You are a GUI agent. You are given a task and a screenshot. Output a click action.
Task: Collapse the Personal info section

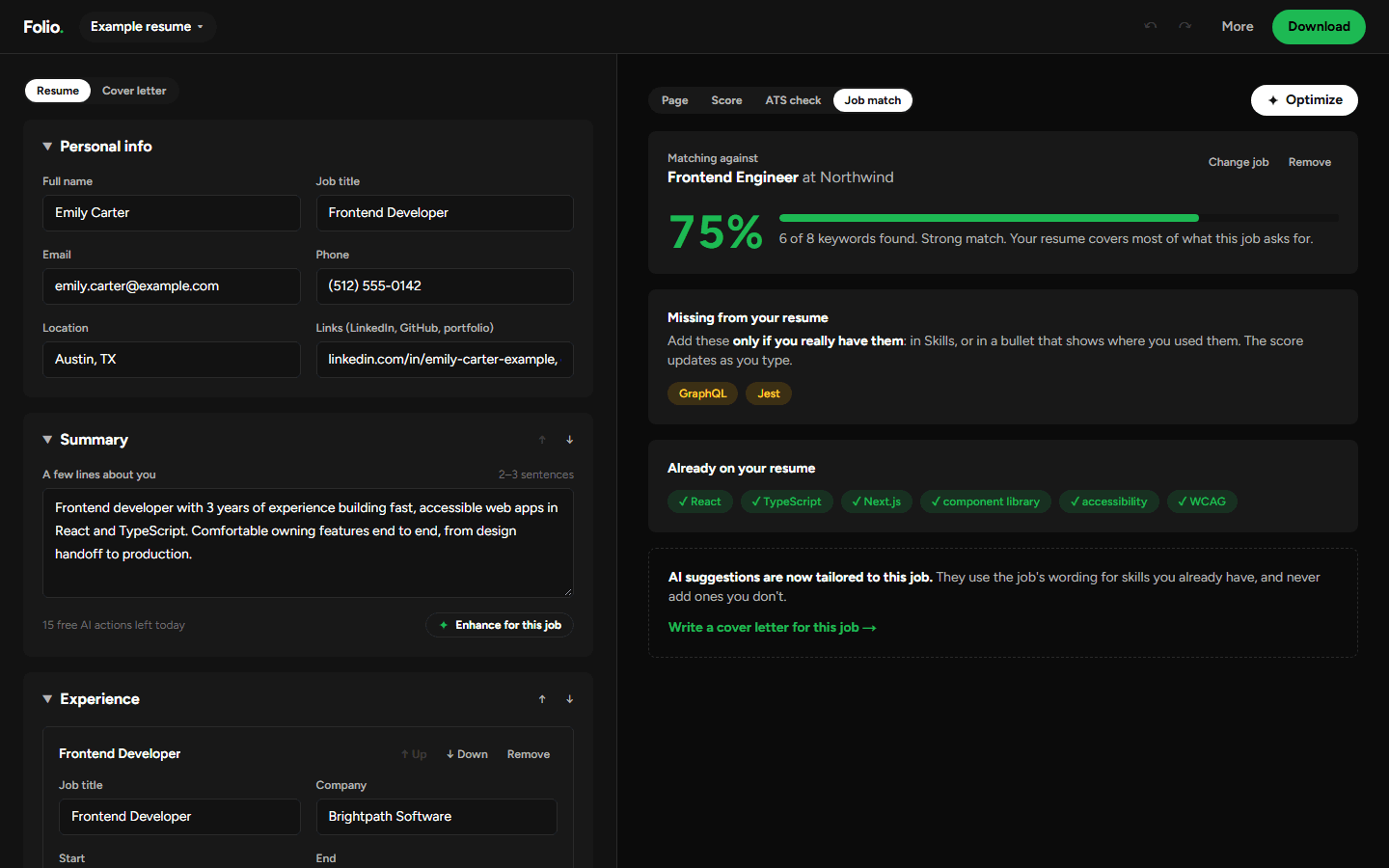click(47, 147)
